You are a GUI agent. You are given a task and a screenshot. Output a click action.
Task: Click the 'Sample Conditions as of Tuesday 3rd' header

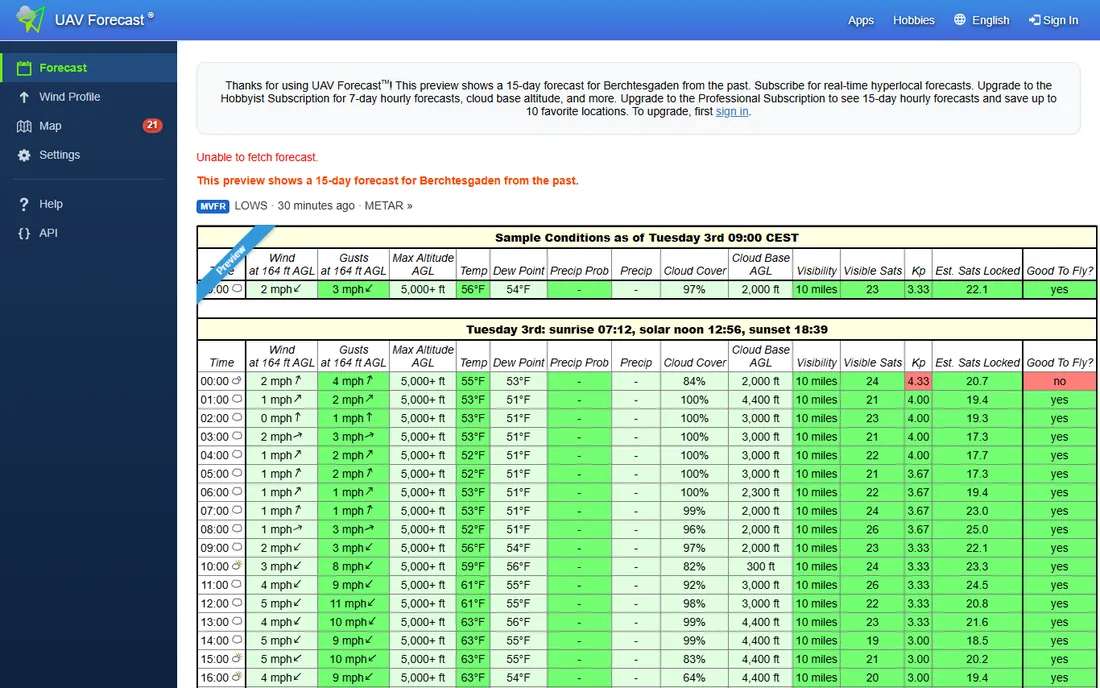click(x=646, y=238)
